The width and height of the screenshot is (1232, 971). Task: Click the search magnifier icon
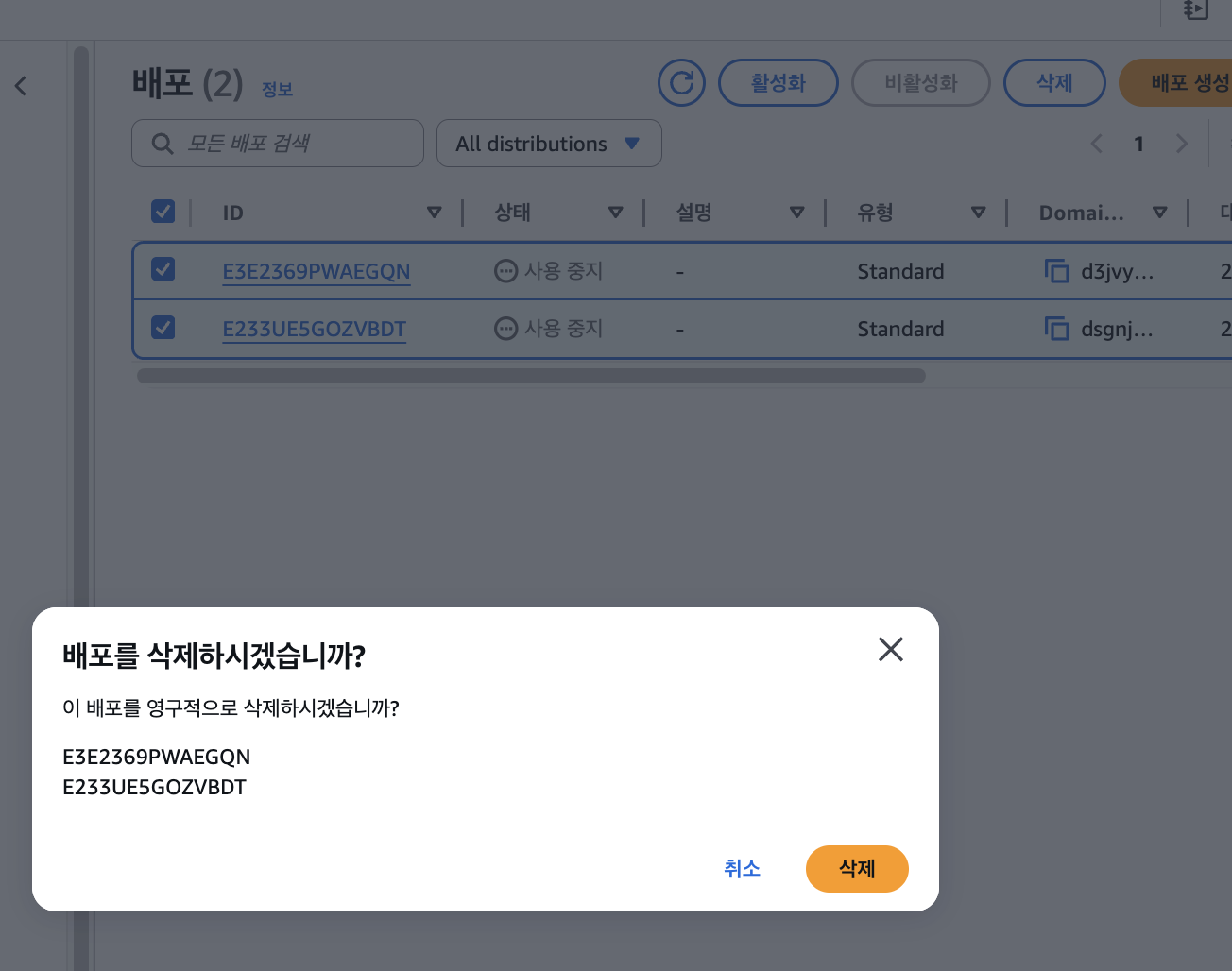163,144
